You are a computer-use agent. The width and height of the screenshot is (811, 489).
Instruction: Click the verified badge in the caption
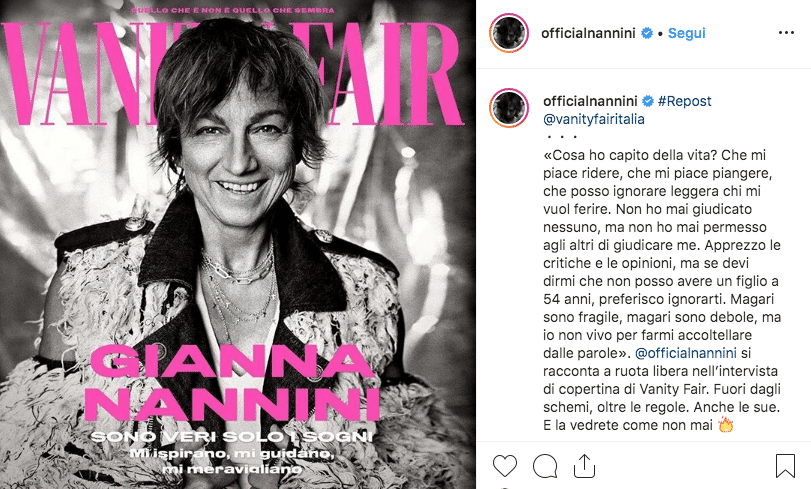click(648, 101)
